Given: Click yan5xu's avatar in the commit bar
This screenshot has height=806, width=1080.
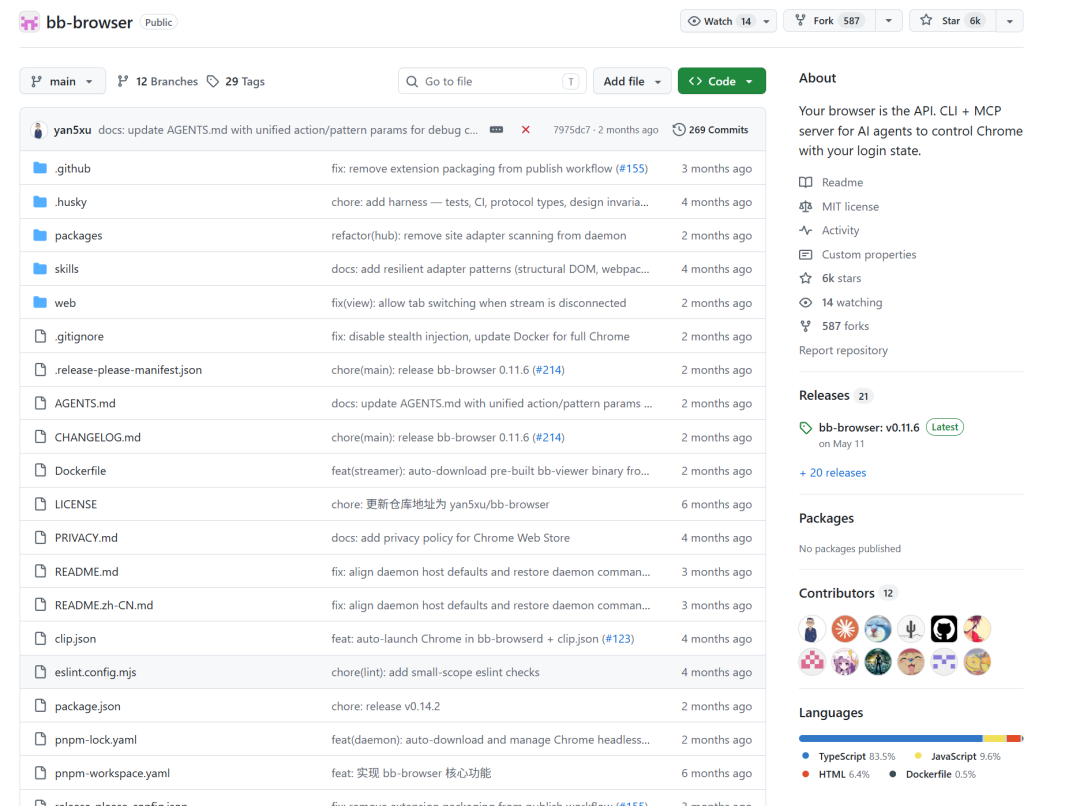Looking at the screenshot, I should (39, 130).
